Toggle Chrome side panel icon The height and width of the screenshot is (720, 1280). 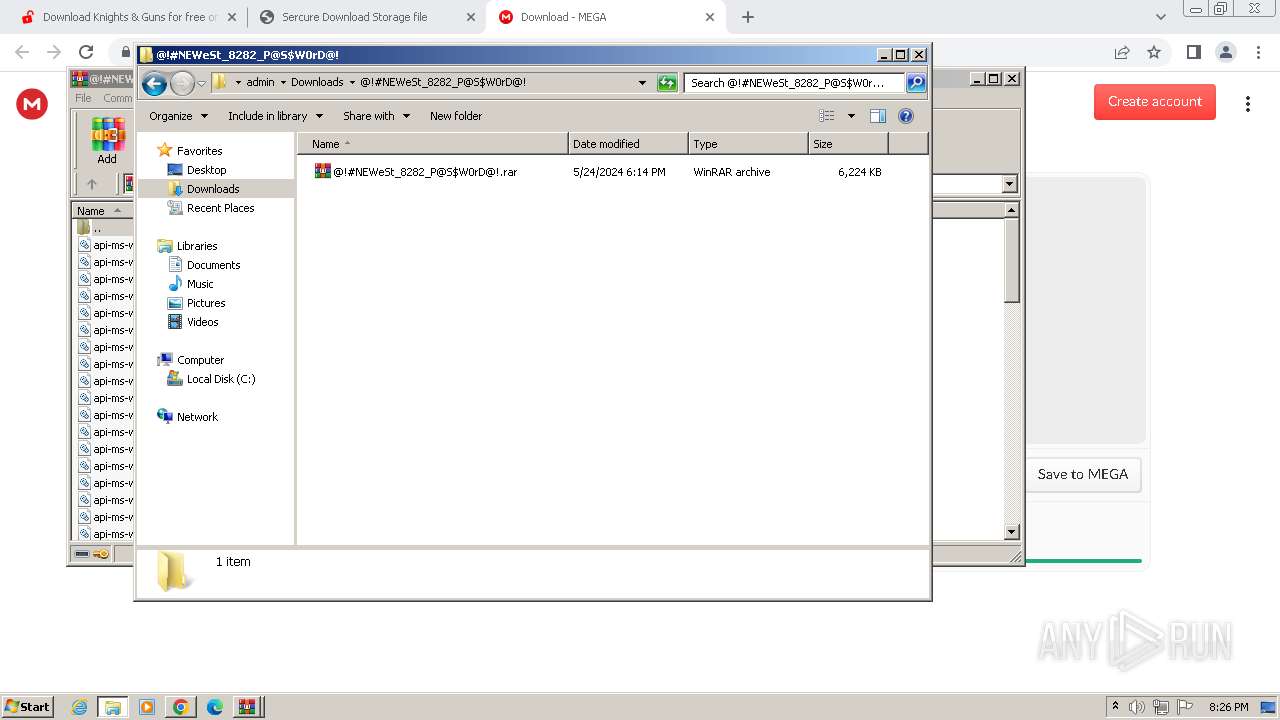[1193, 53]
